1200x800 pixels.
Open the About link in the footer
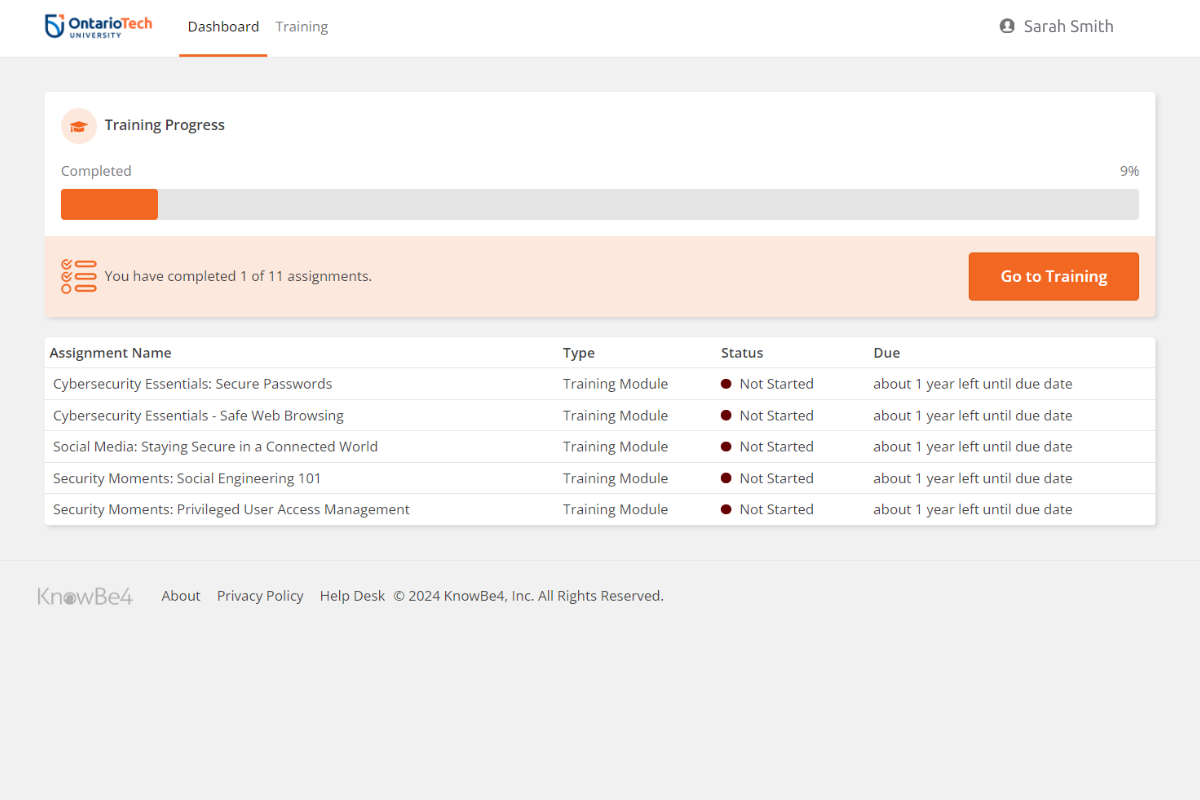[x=181, y=596]
